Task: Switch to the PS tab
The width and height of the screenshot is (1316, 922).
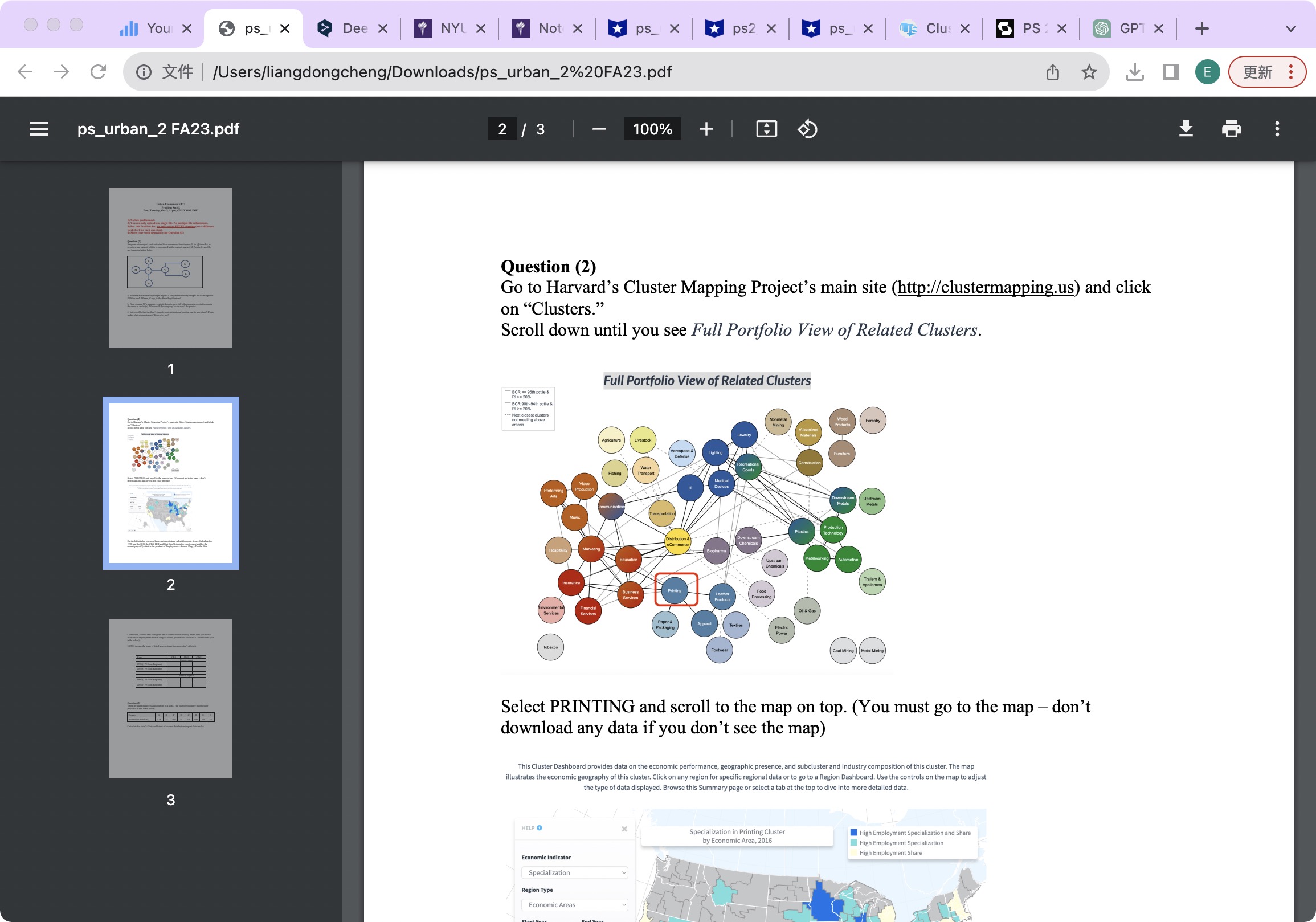Action: tap(1031, 28)
